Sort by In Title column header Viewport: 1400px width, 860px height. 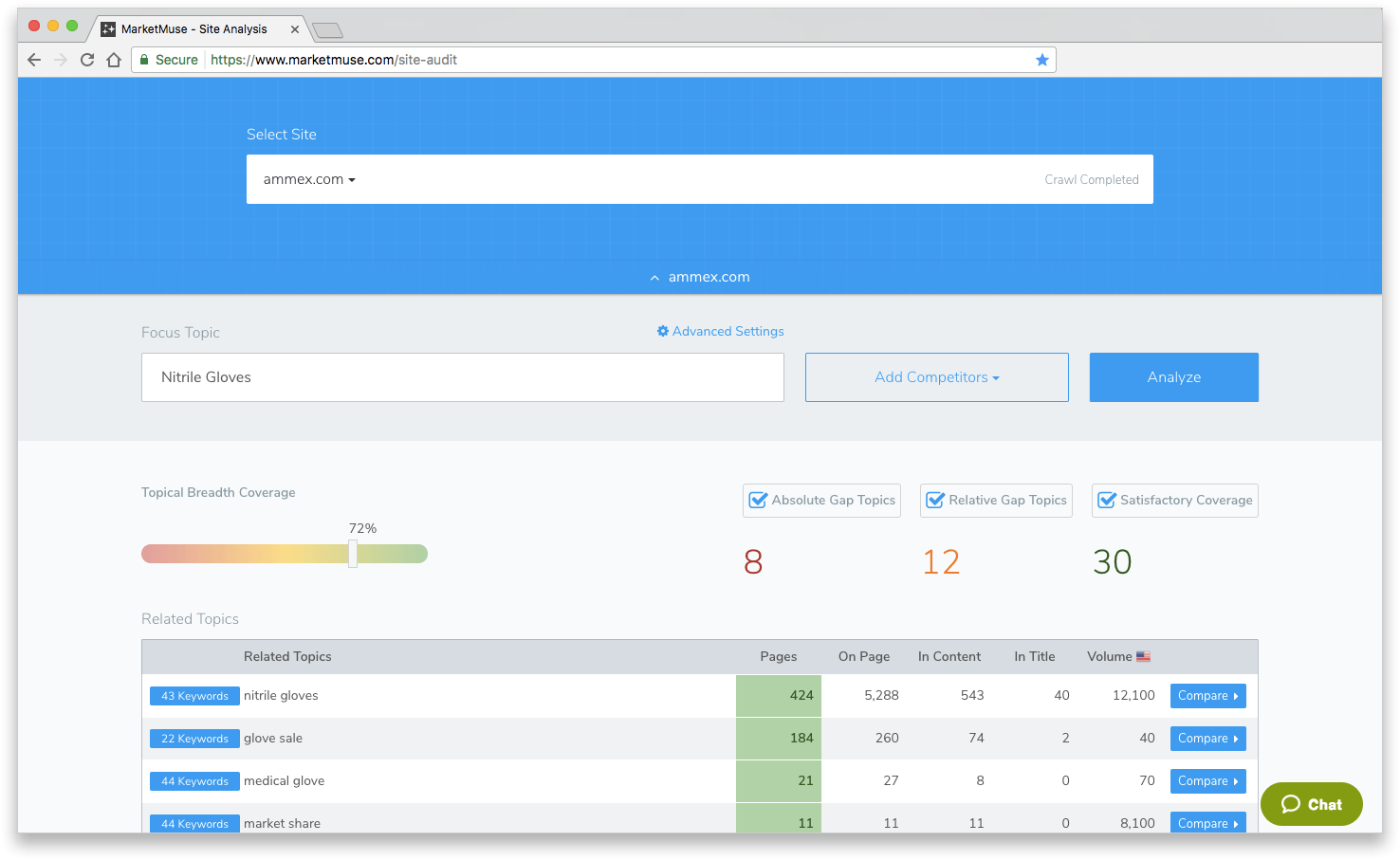(1035, 656)
